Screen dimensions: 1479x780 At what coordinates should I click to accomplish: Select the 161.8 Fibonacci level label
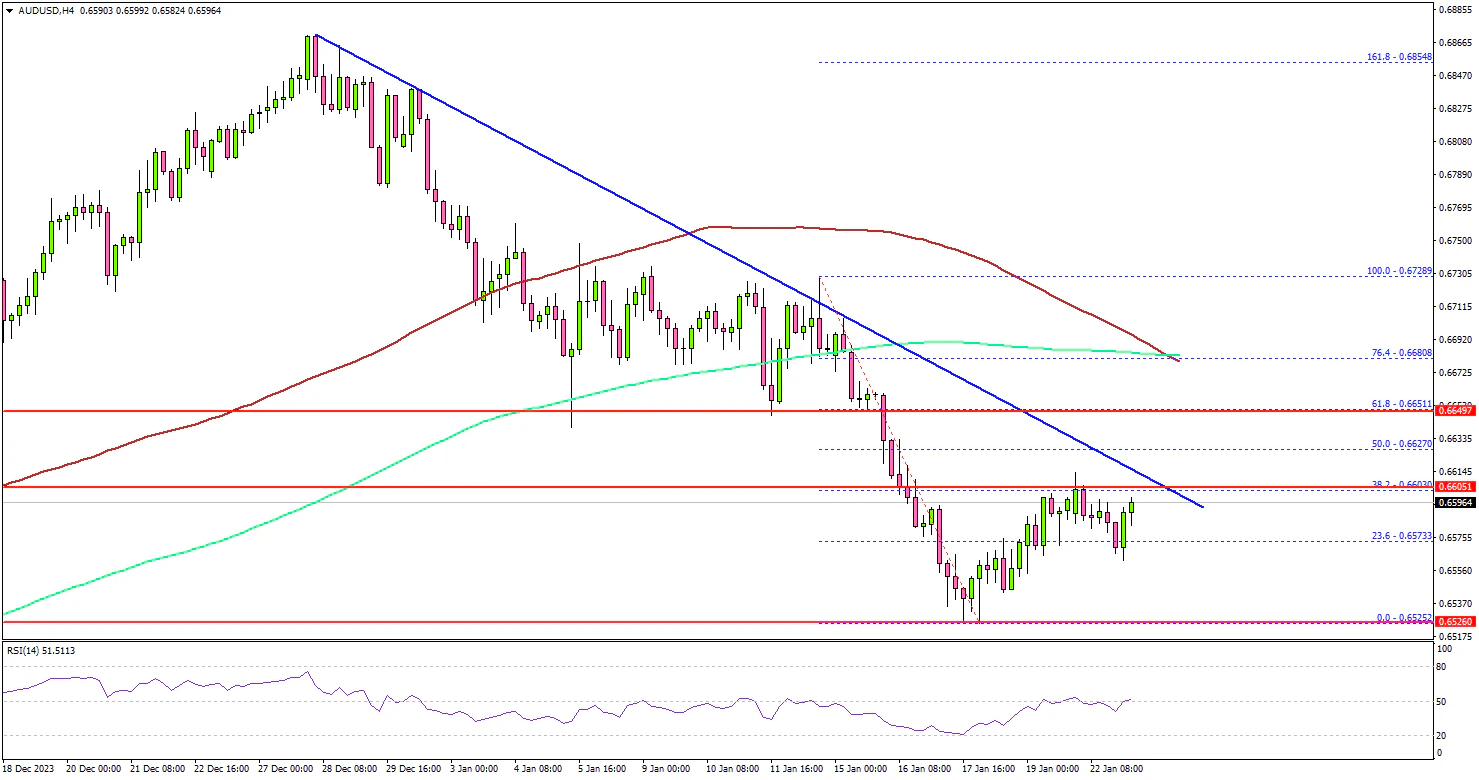[x=1399, y=57]
